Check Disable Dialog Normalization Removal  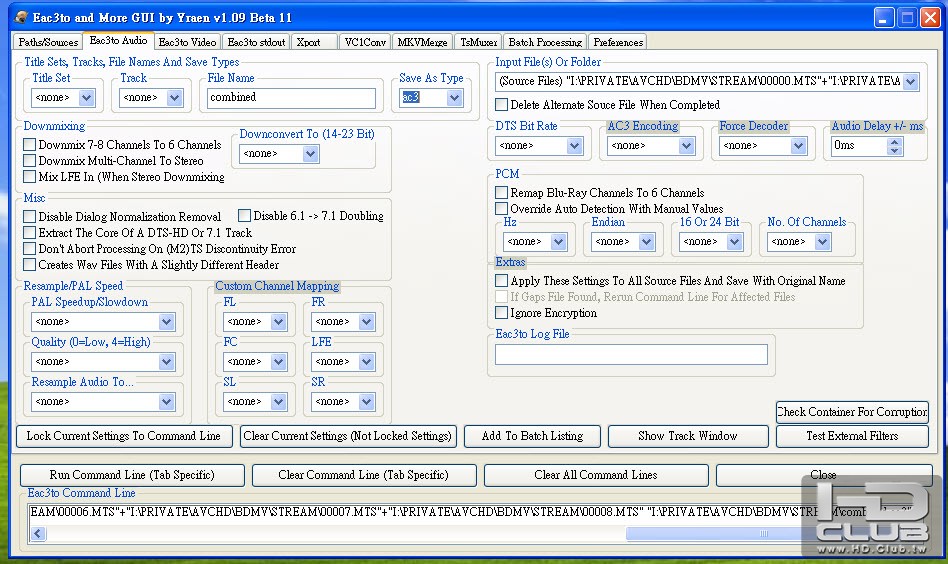pos(30,216)
